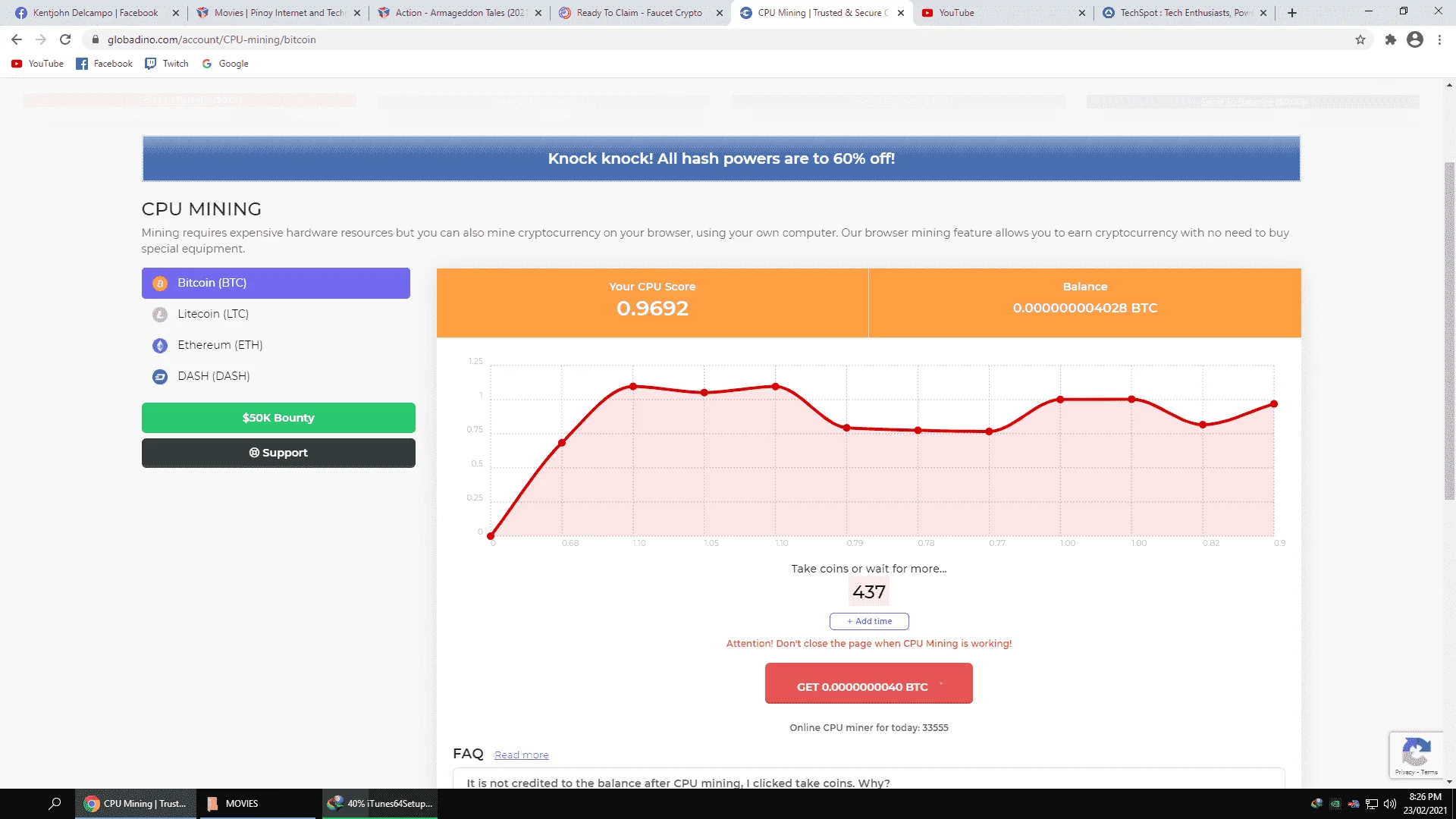This screenshot has width=1456, height=819.
Task: Click the 60% off hash powers banner
Action: pyautogui.click(x=721, y=158)
